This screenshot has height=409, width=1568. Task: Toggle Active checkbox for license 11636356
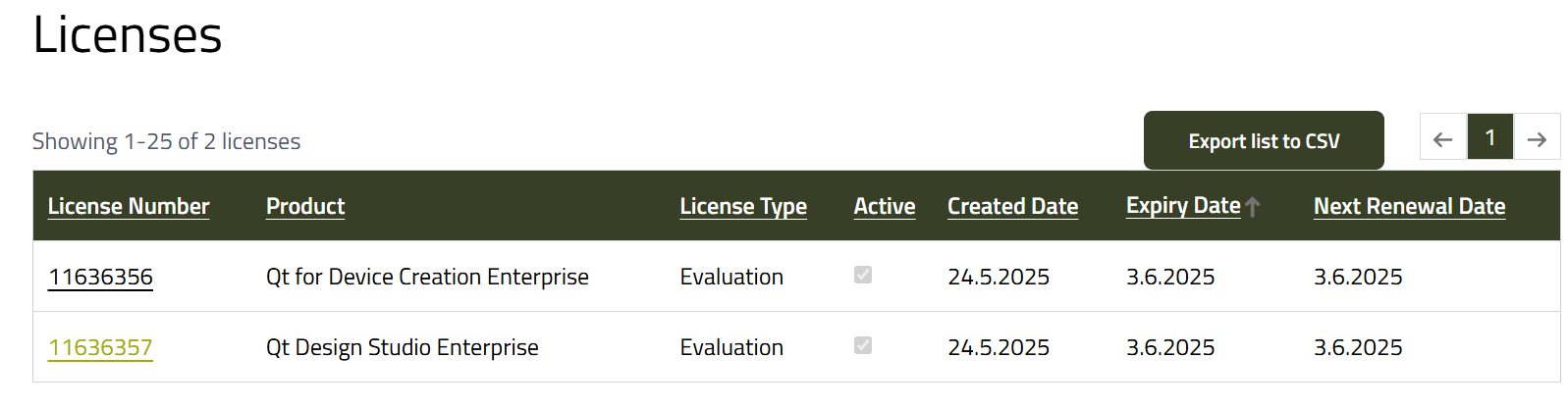coord(863,275)
